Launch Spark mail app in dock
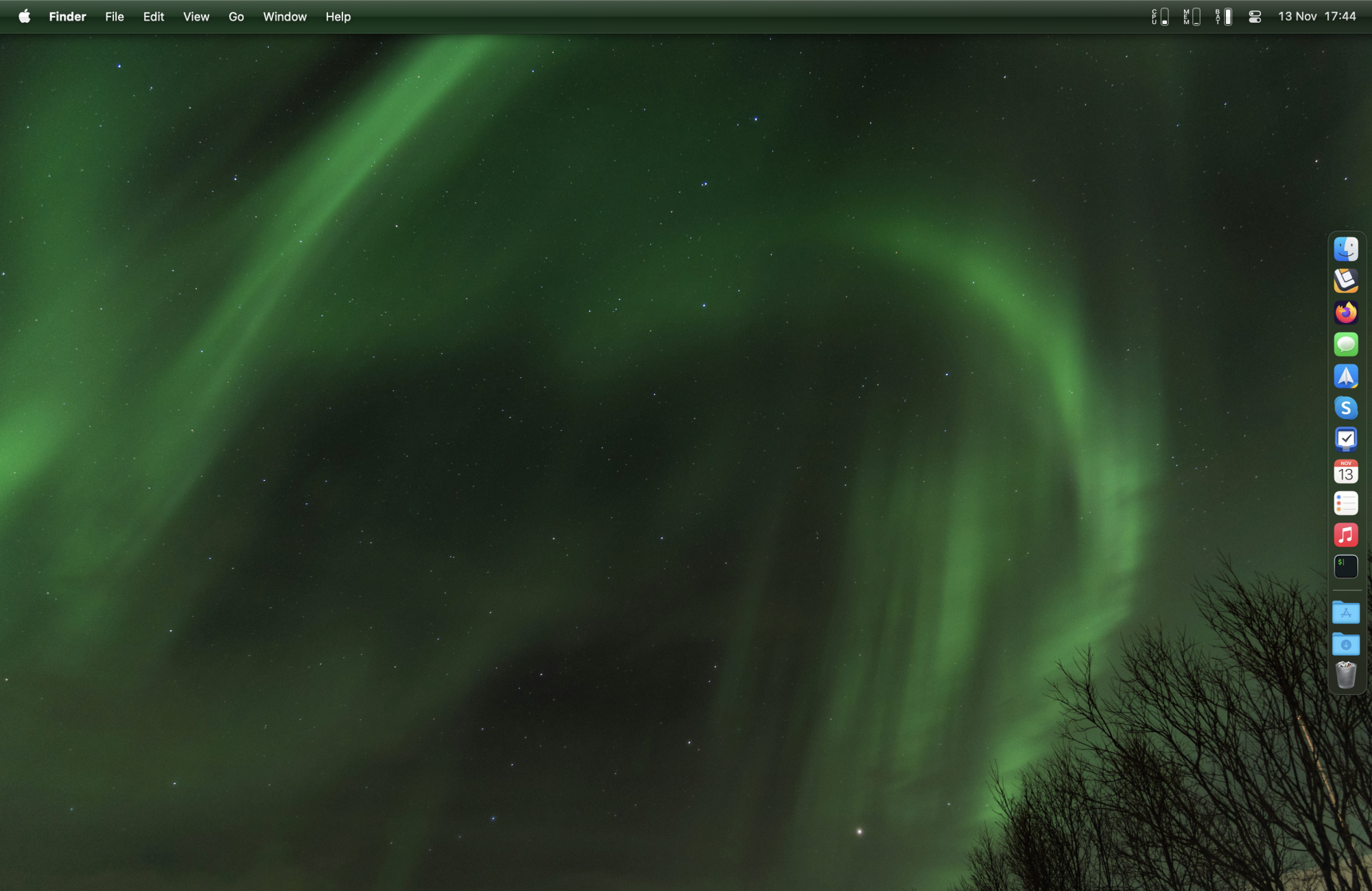 pyautogui.click(x=1345, y=376)
